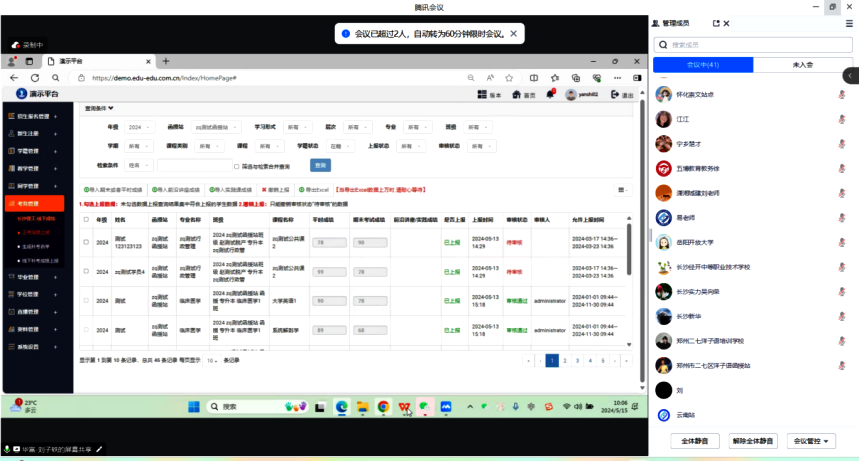This screenshot has height=461, width=859.
Task: Click the blue 查询 search button
Action: click(x=320, y=165)
